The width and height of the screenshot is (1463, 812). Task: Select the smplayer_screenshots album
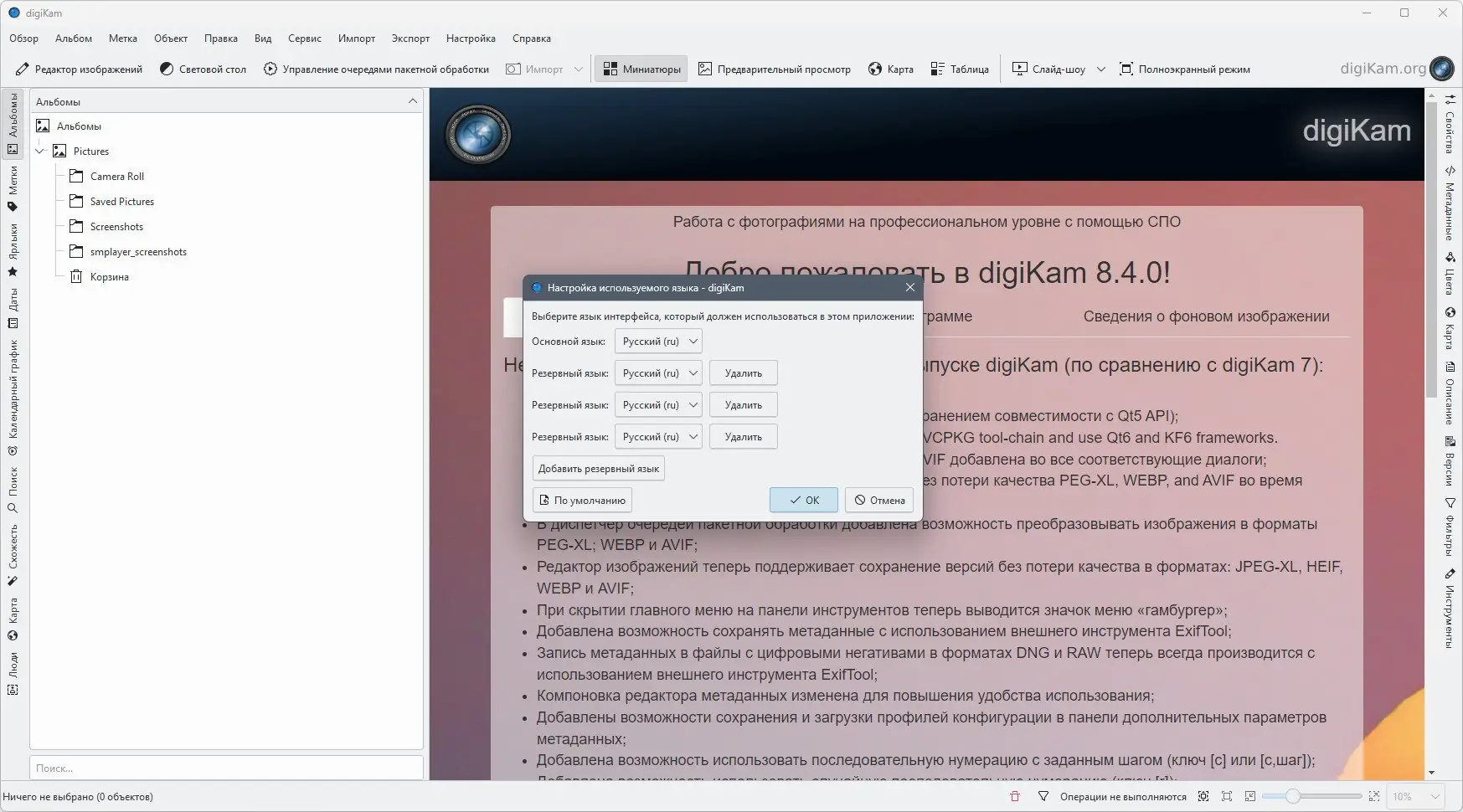[138, 252]
